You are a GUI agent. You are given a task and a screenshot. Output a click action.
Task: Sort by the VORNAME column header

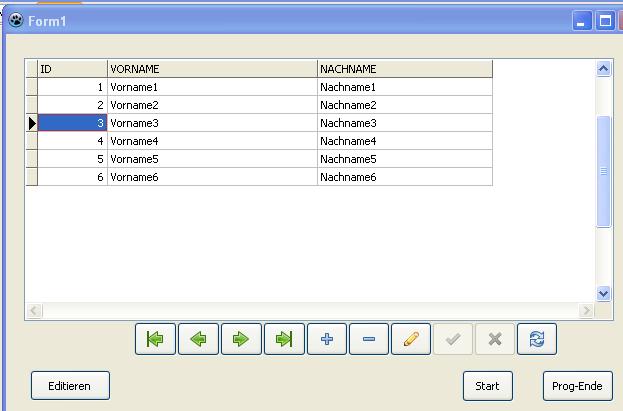(212, 69)
